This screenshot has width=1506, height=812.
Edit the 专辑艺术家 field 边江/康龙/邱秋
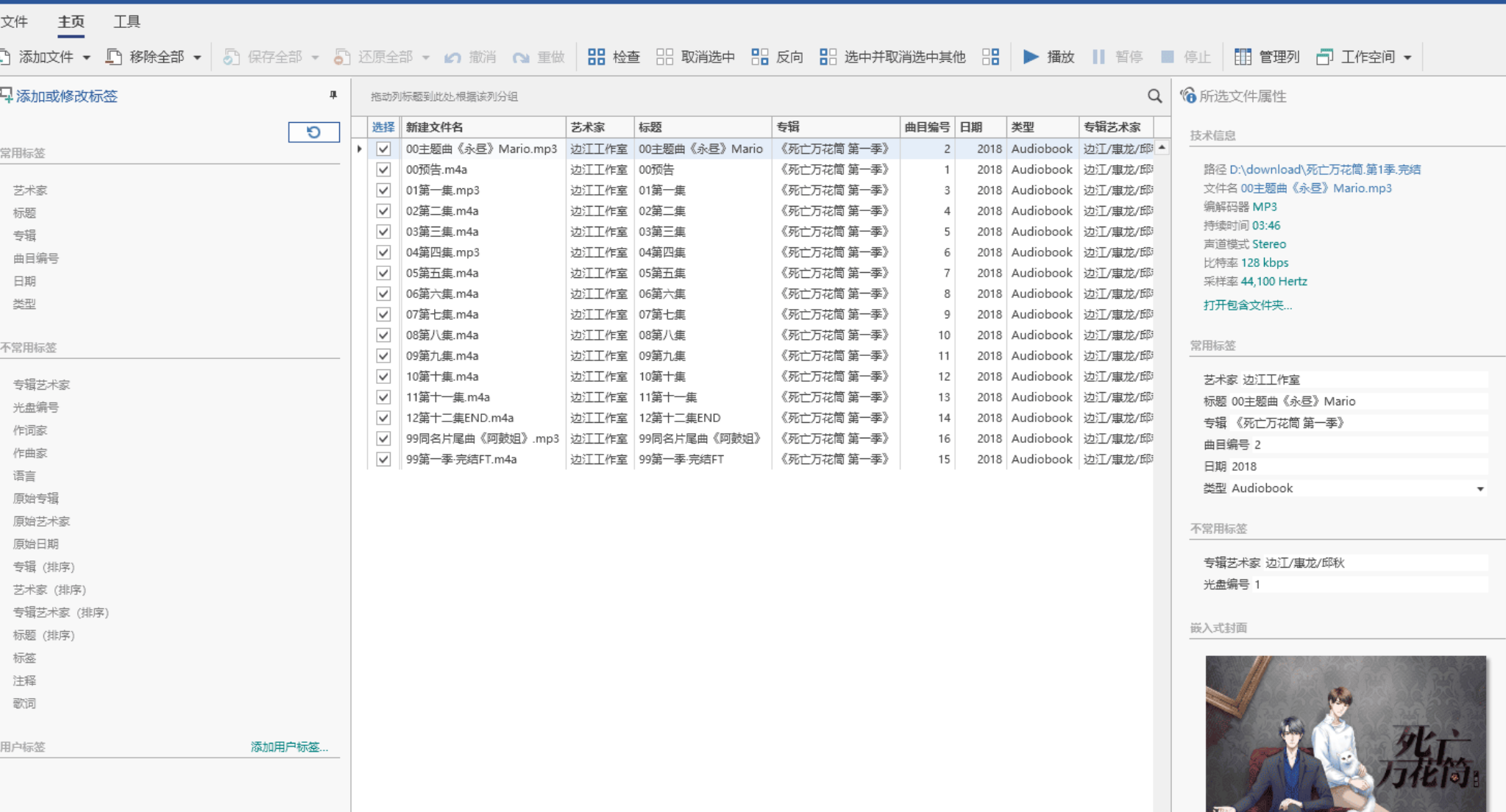(1376, 563)
